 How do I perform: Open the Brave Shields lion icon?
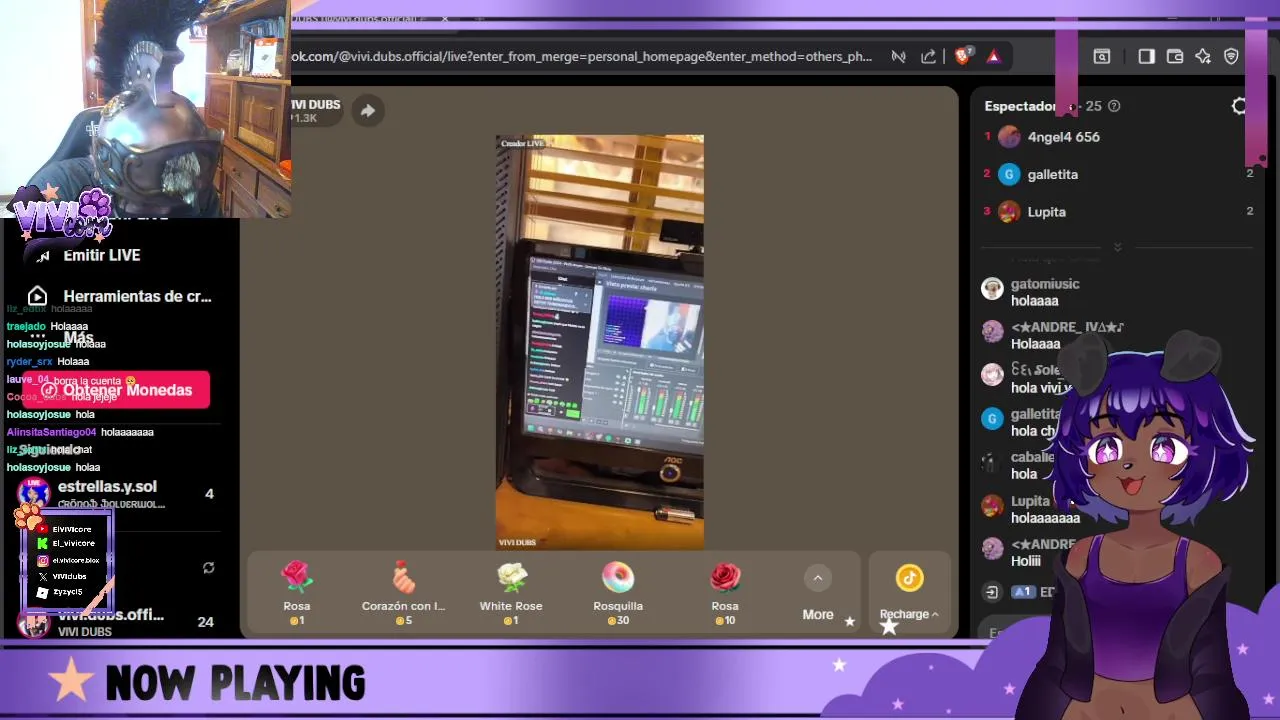(x=962, y=57)
